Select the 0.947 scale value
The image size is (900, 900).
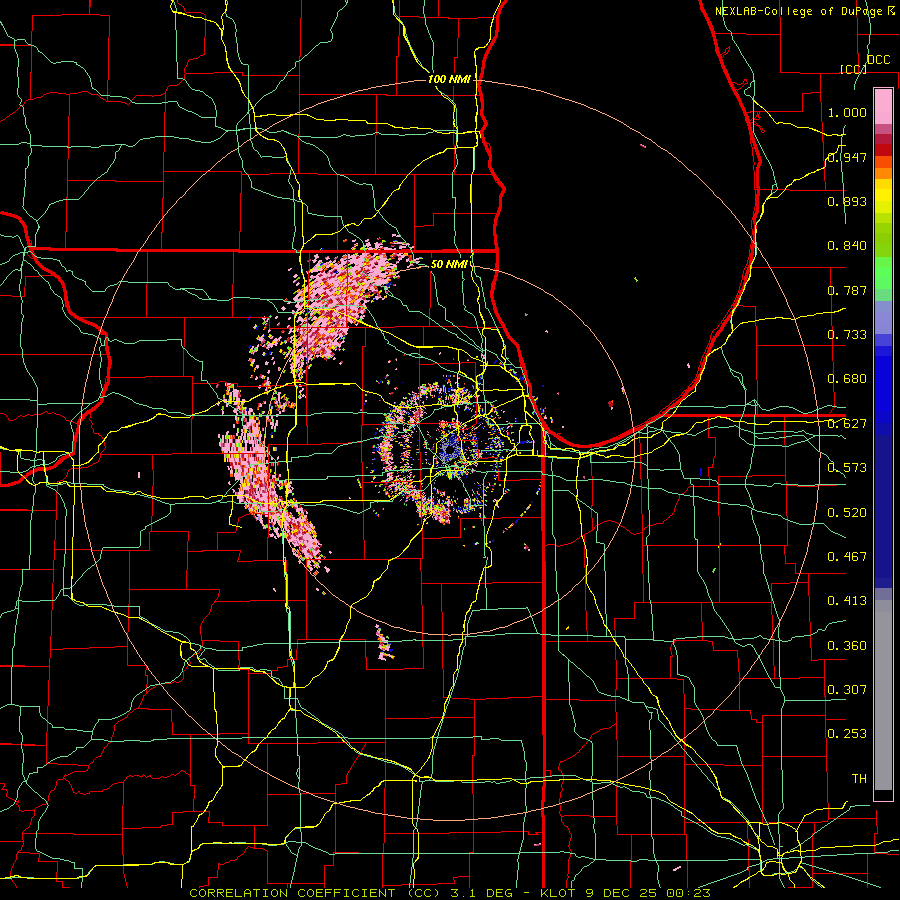[x=847, y=157]
